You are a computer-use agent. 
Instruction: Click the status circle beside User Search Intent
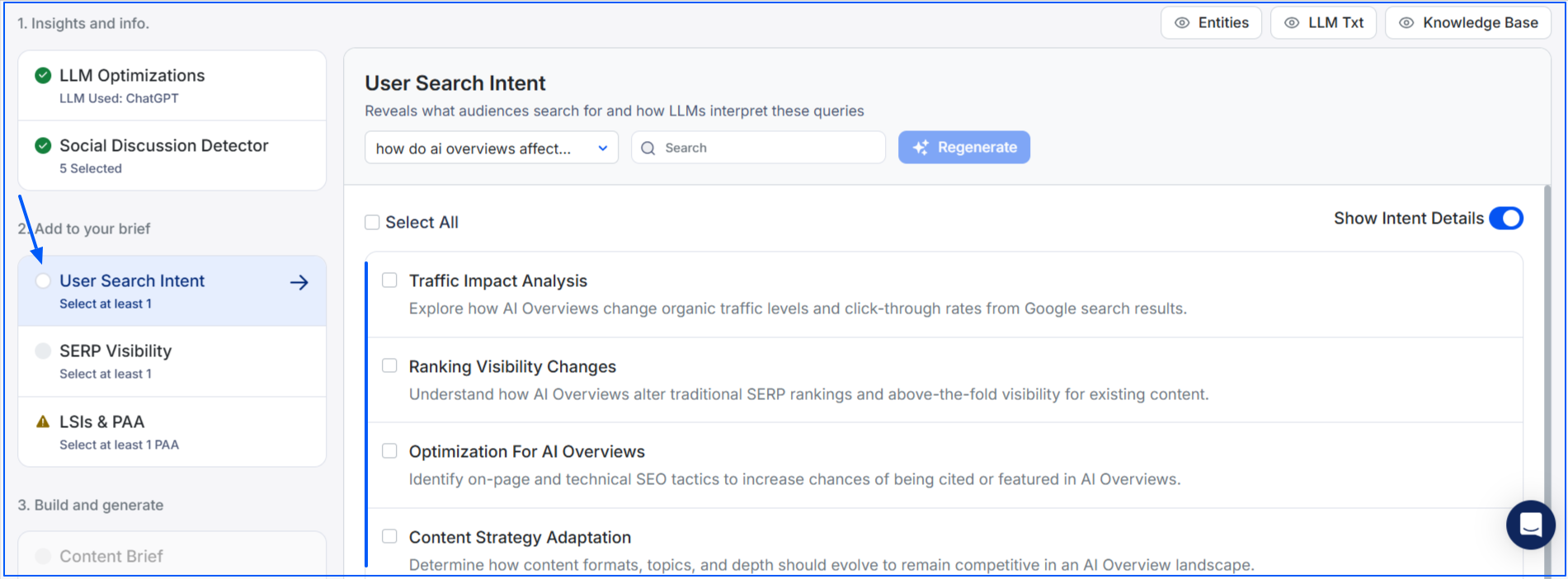click(x=43, y=281)
